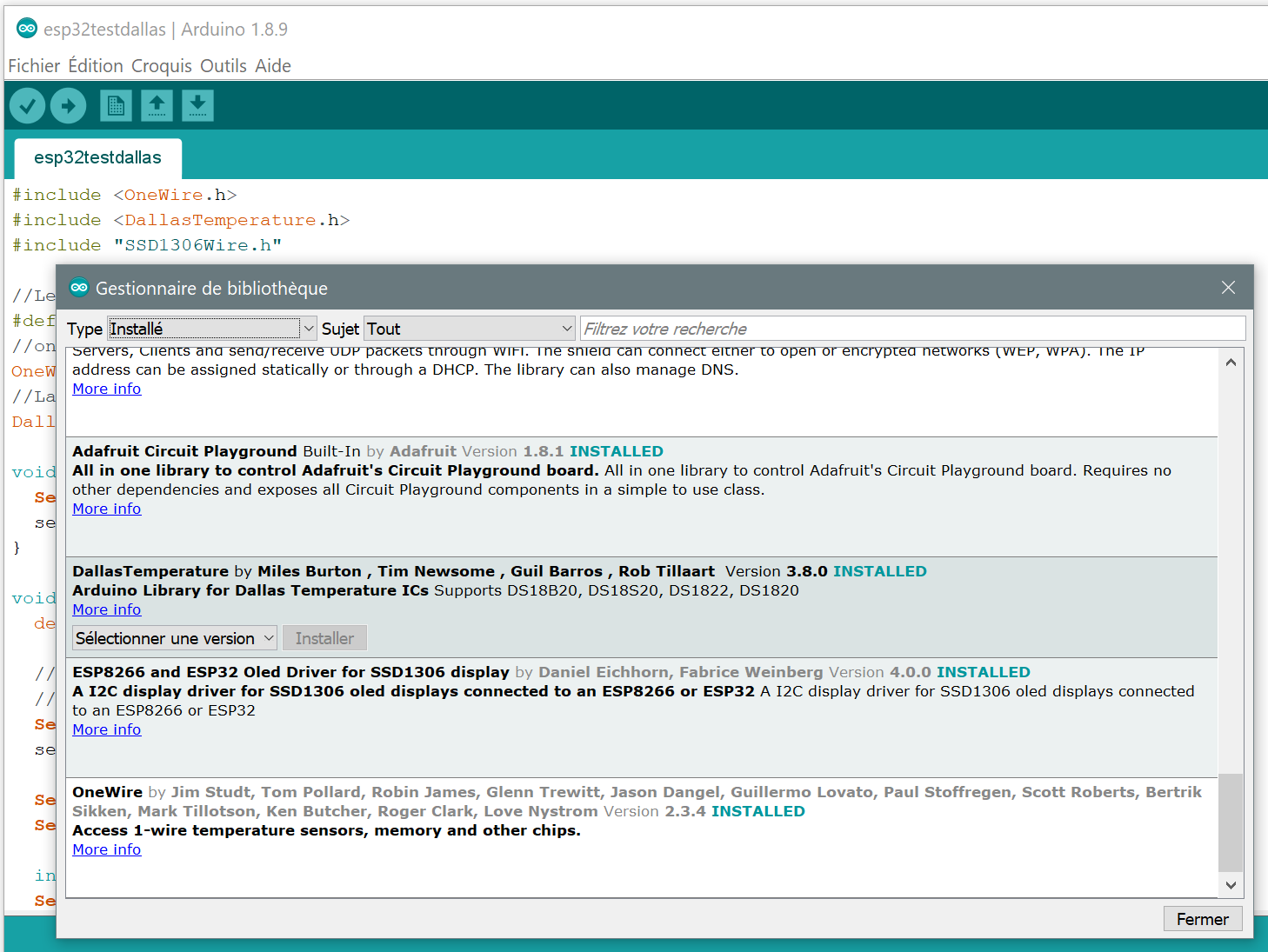Click the library list scrollbar down arrow
The height and width of the screenshot is (952, 1268).
point(1231,885)
